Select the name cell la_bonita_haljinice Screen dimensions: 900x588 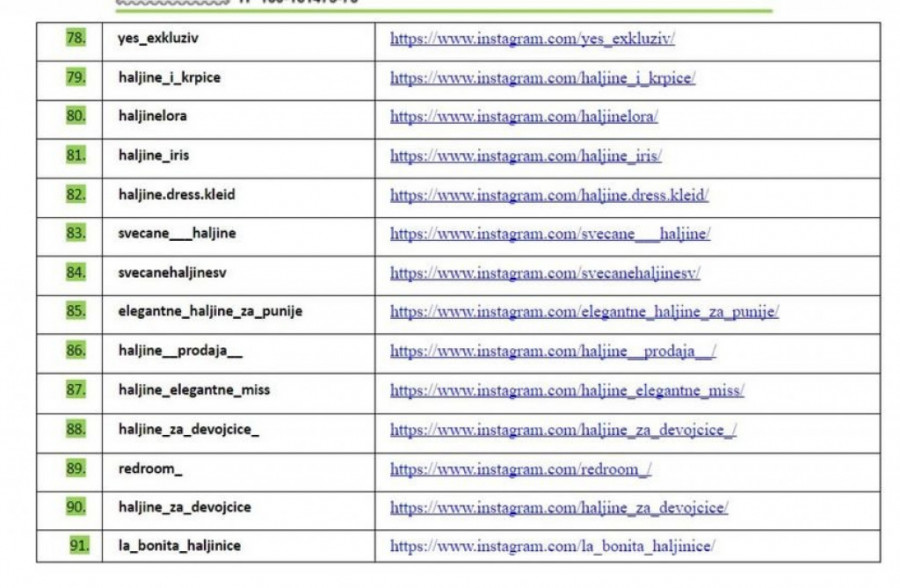click(x=179, y=547)
